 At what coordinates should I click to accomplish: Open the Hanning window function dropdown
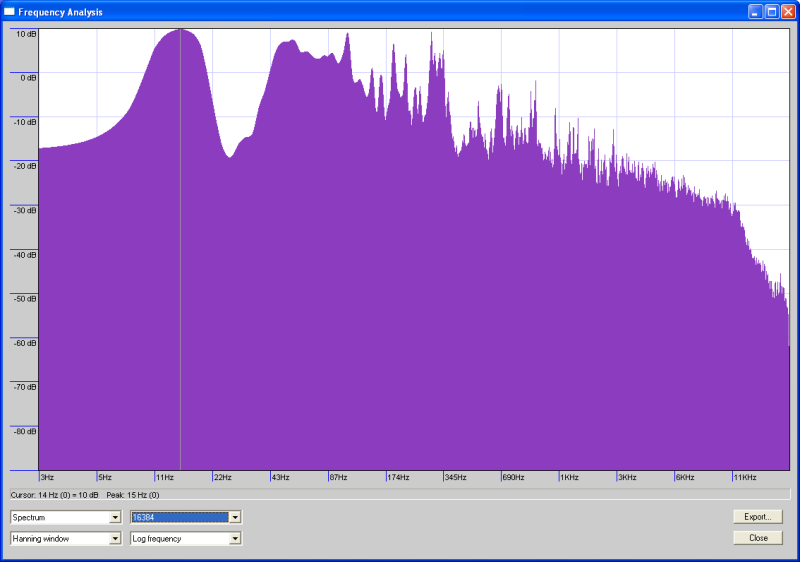click(115, 538)
